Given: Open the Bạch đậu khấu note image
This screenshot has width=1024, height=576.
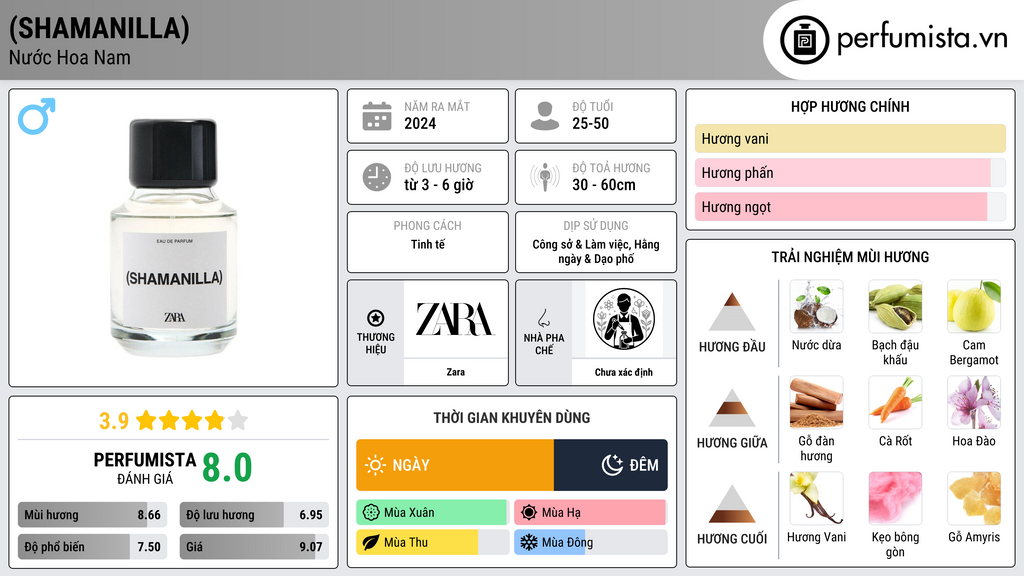Looking at the screenshot, I should pos(895,307).
